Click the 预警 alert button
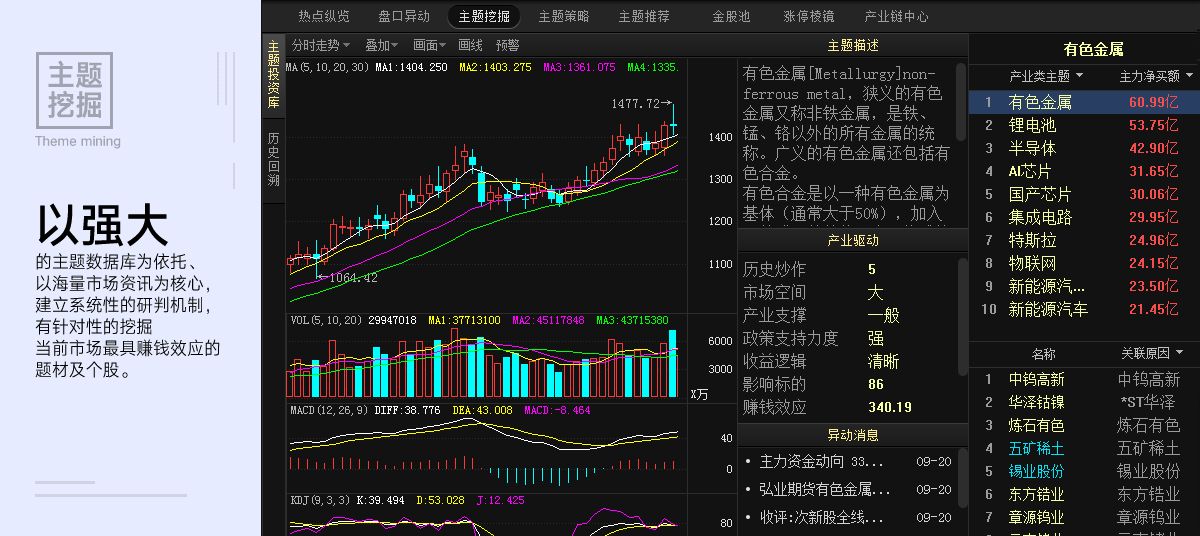 coord(507,45)
